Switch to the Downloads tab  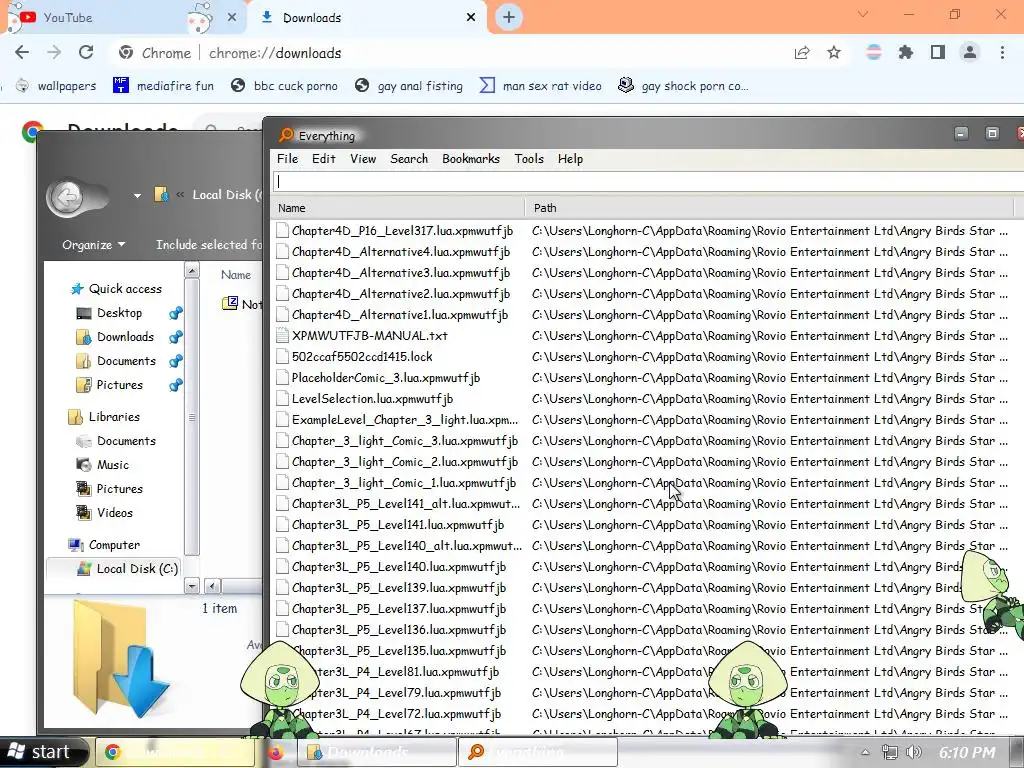point(369,18)
